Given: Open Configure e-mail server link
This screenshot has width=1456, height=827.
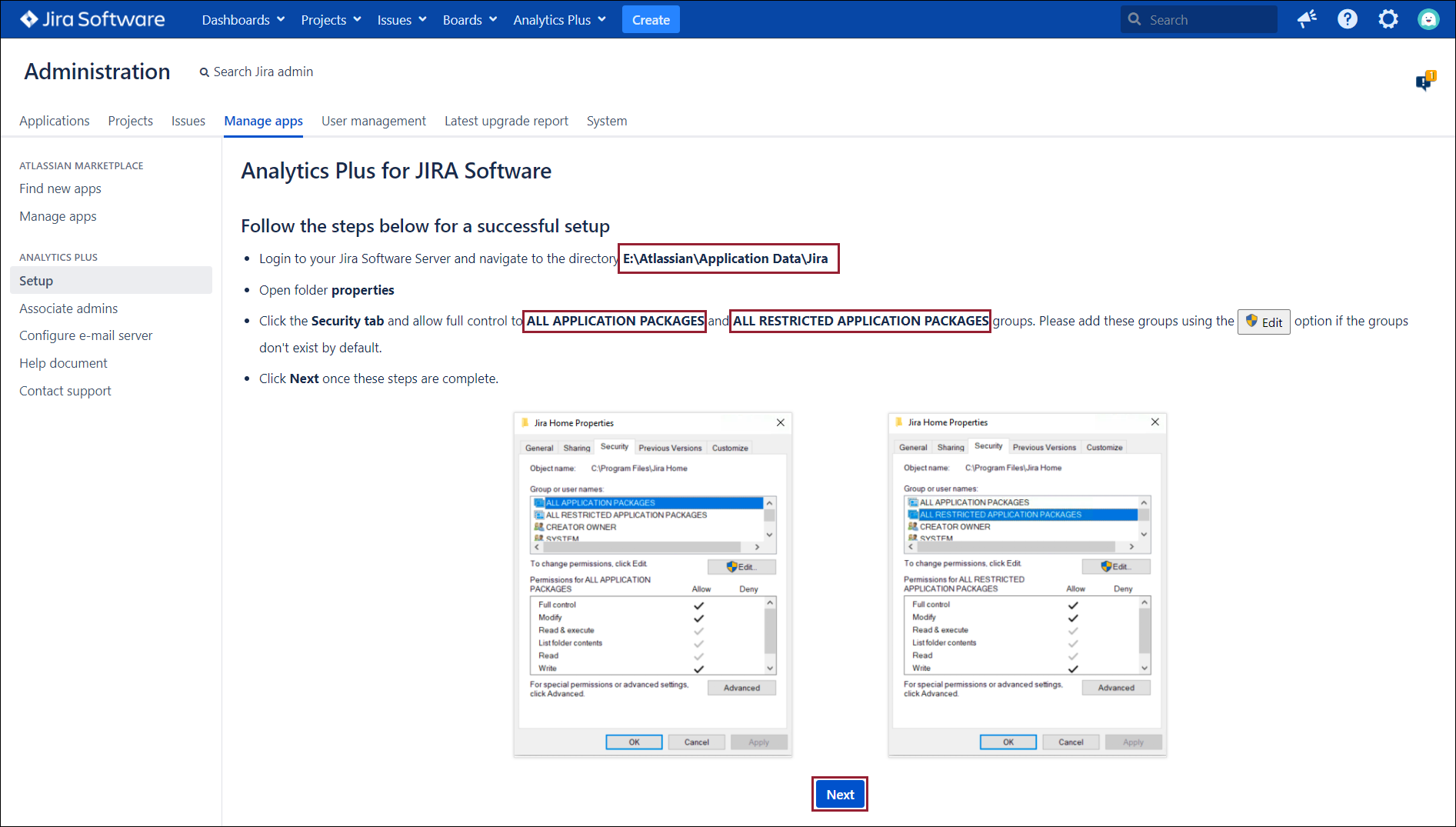Looking at the screenshot, I should (x=85, y=335).
